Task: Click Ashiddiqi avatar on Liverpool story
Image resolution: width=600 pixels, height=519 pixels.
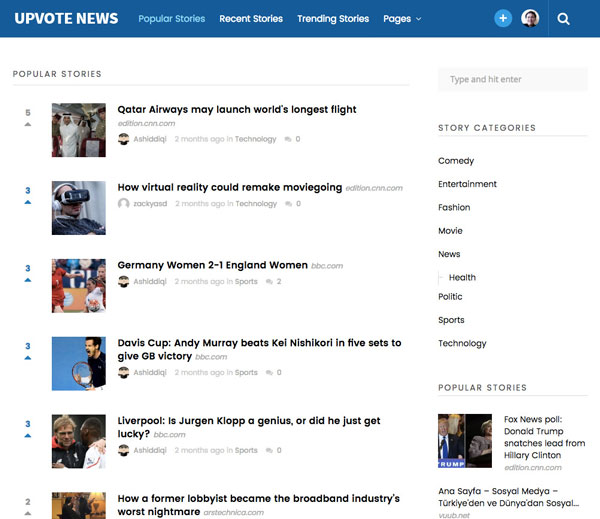Action: coord(123,450)
